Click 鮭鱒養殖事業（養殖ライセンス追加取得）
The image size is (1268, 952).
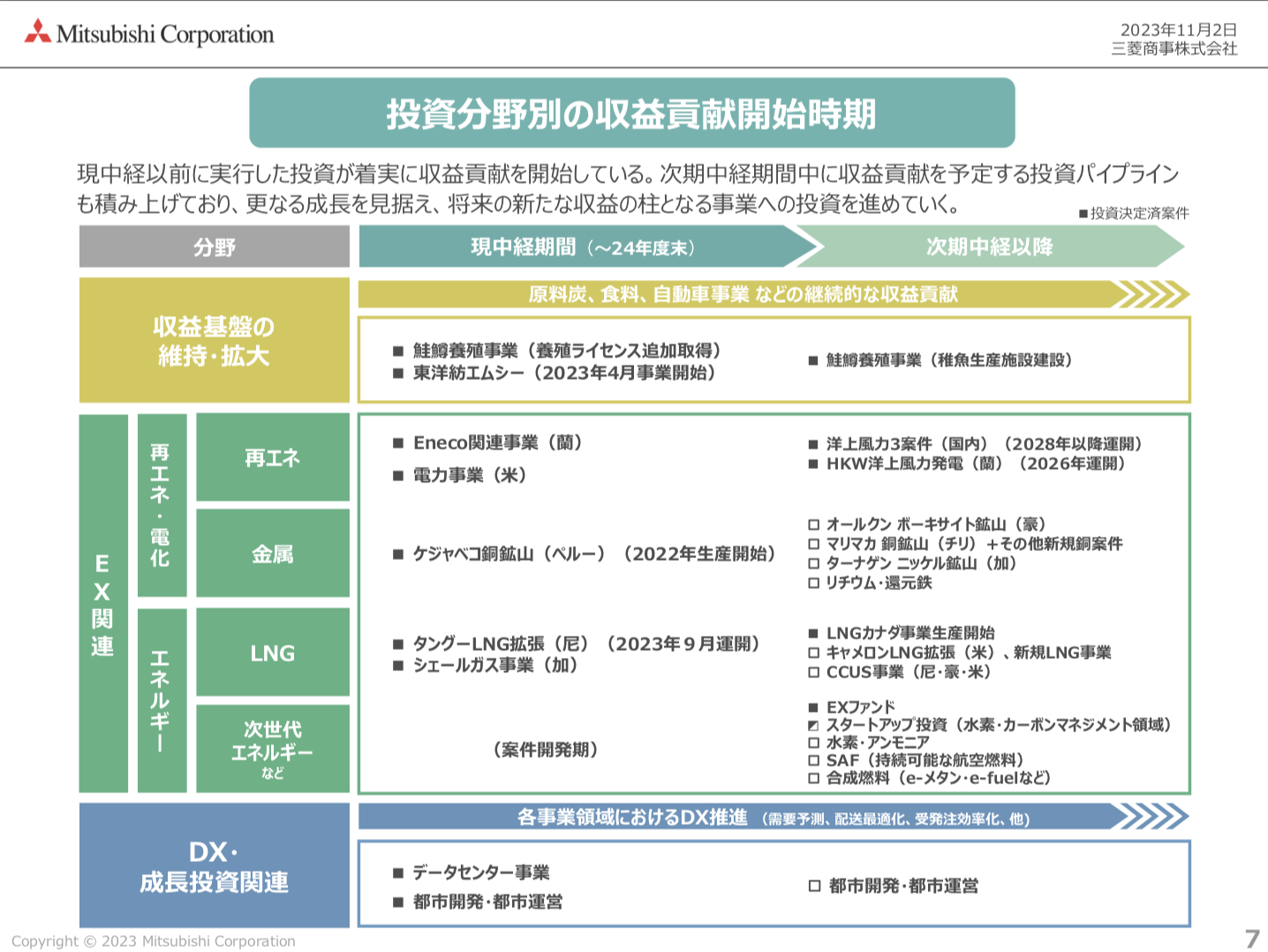tap(568, 351)
